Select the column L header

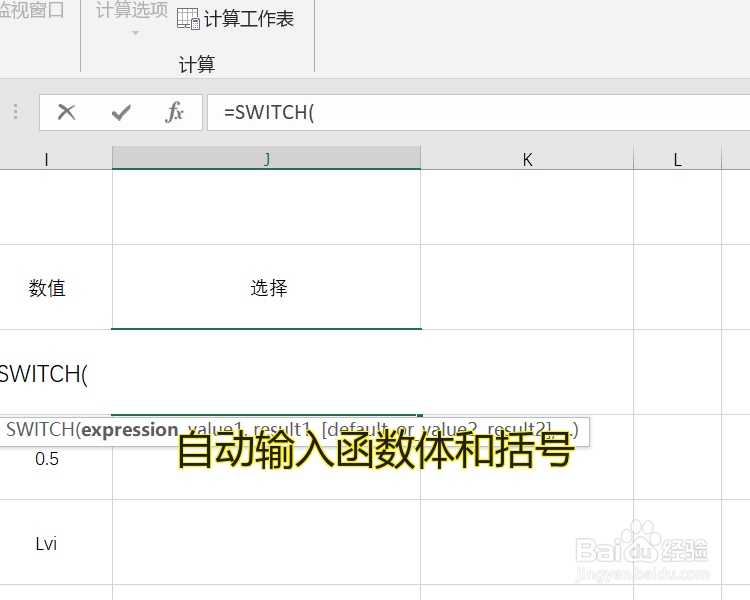[677, 159]
